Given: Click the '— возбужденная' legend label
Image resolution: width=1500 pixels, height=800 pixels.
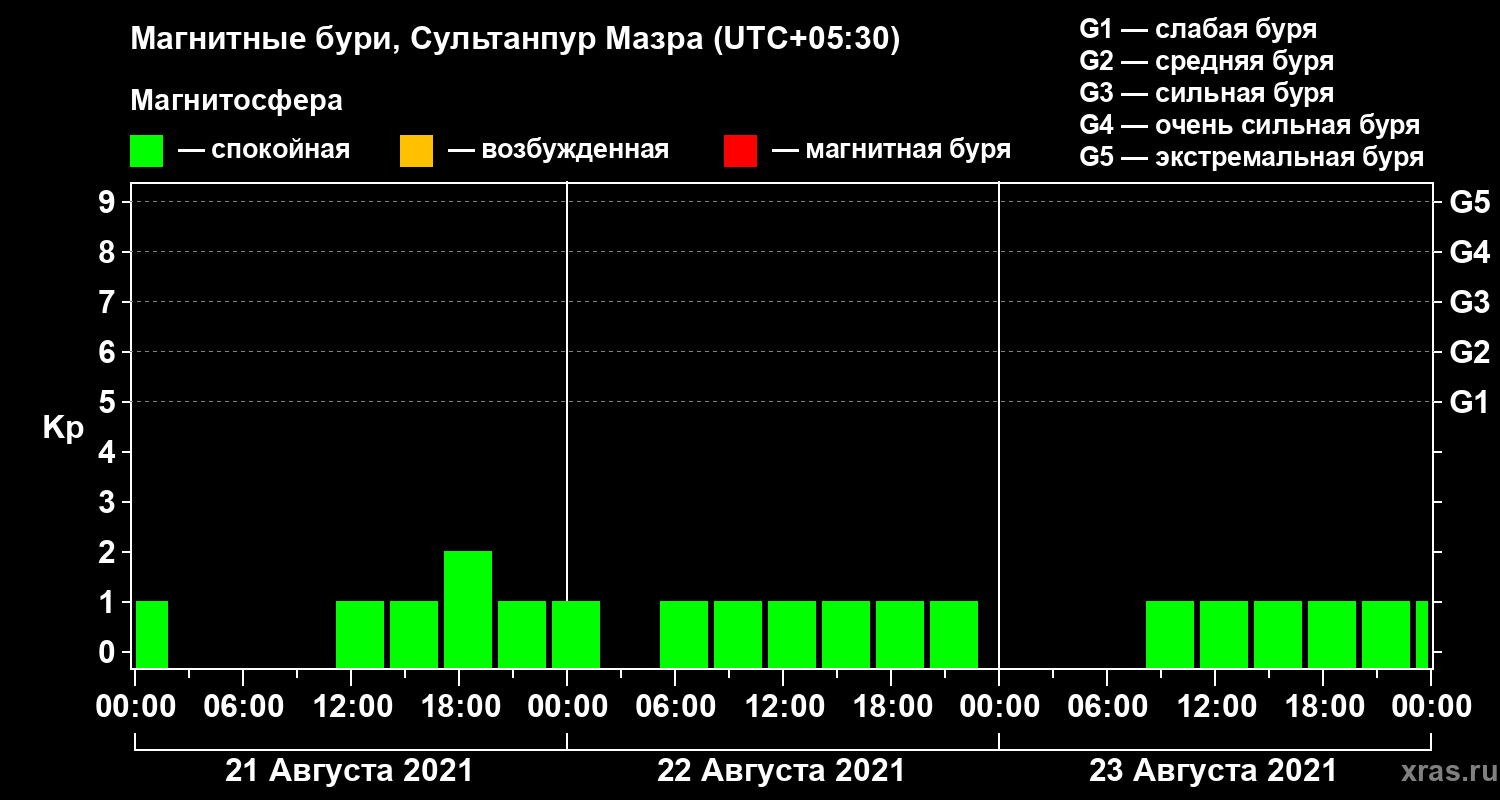Looking at the screenshot, I should coord(558,151).
